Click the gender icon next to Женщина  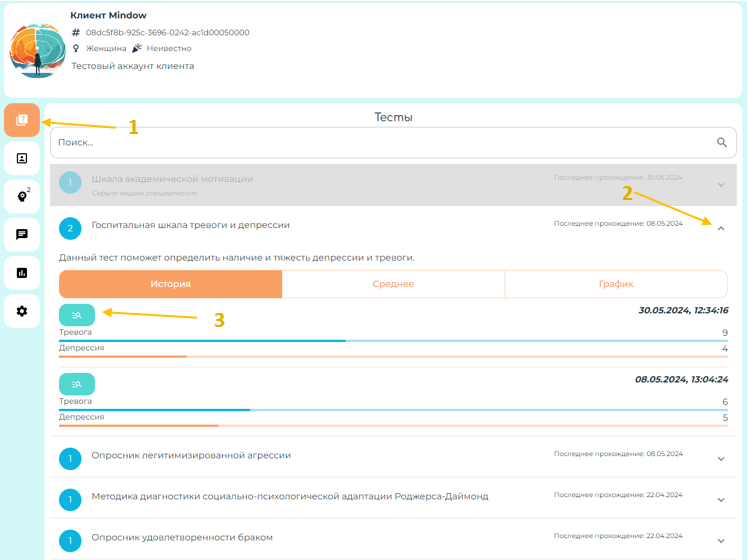75,48
